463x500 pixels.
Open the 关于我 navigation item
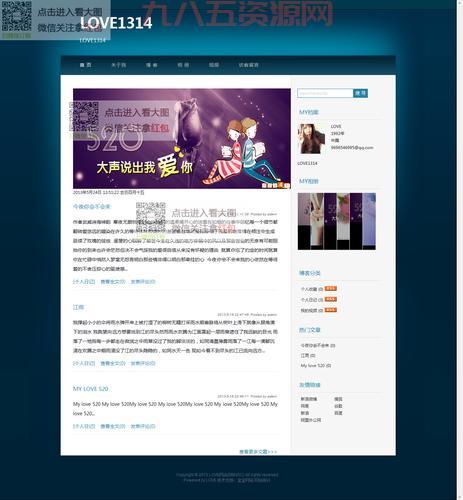pyautogui.click(x=119, y=65)
